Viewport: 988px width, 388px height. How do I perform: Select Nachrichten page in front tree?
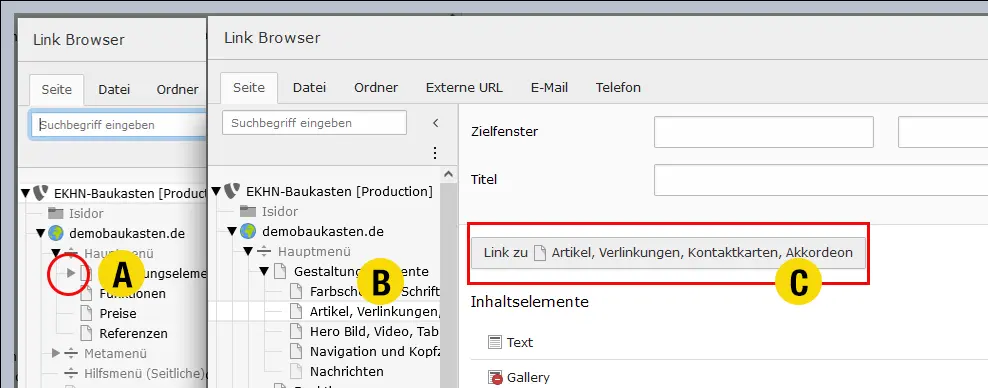[347, 372]
